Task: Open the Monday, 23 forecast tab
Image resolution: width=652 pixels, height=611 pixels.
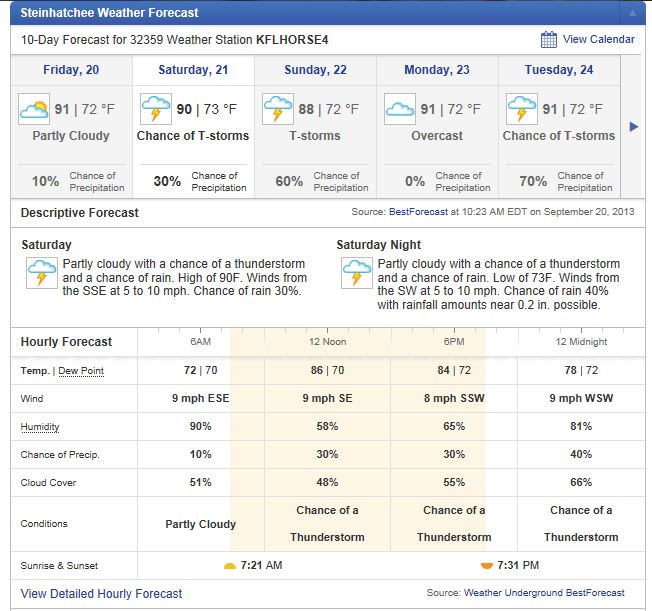Action: pos(436,70)
